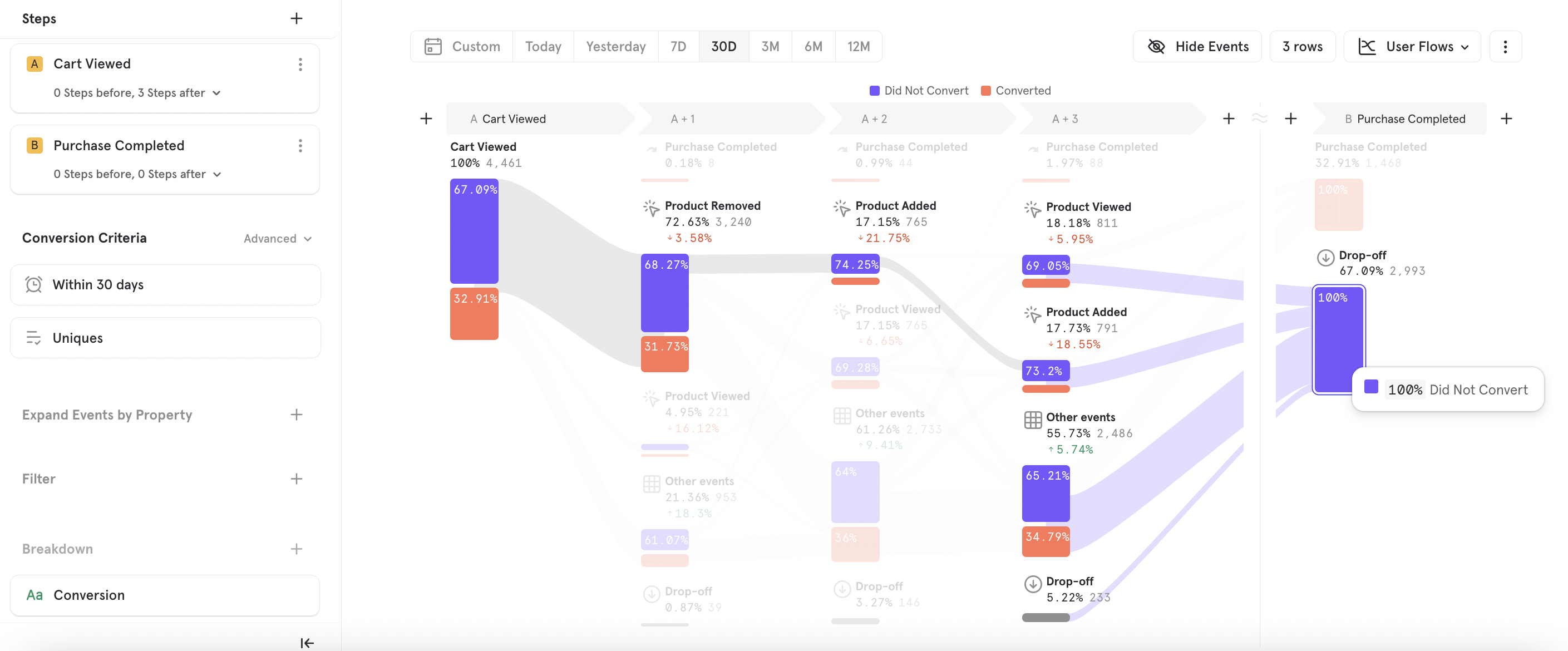Image resolution: width=1568 pixels, height=651 pixels.
Task: Click the plus icon next to Steps
Action: point(296,18)
